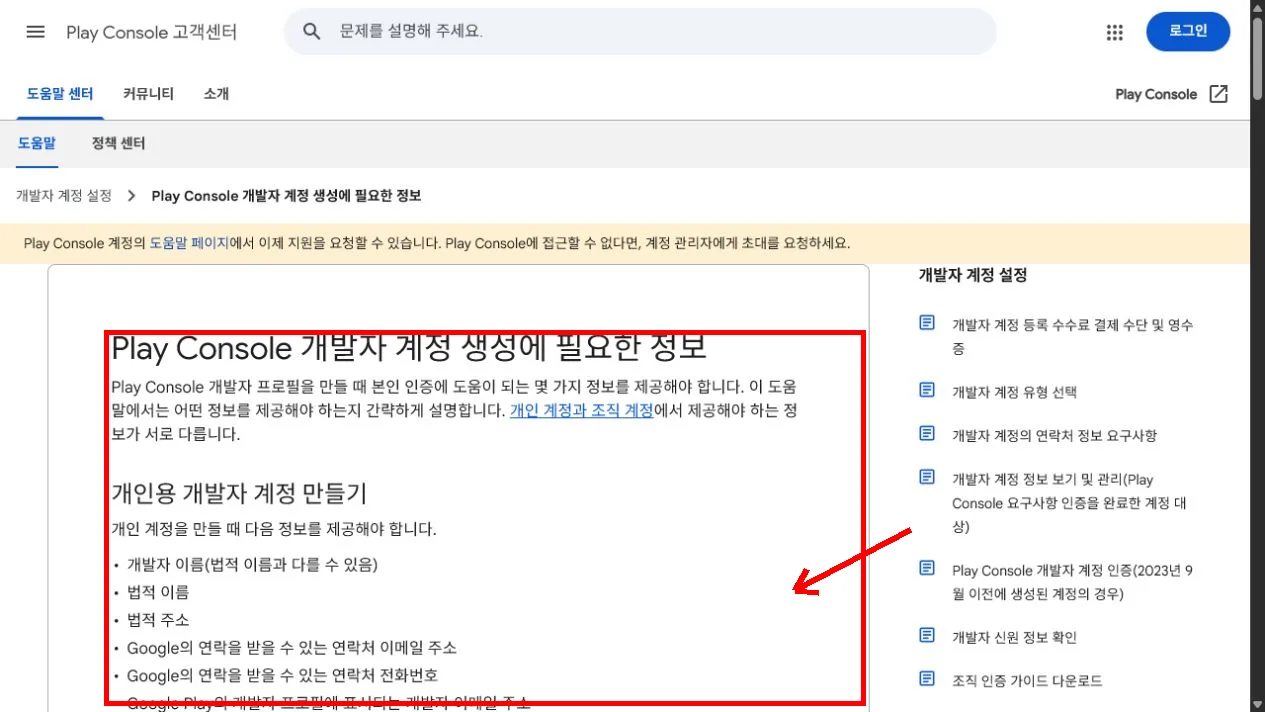Click the 법적 주소 list item
1265x712 pixels.
click(x=158, y=620)
